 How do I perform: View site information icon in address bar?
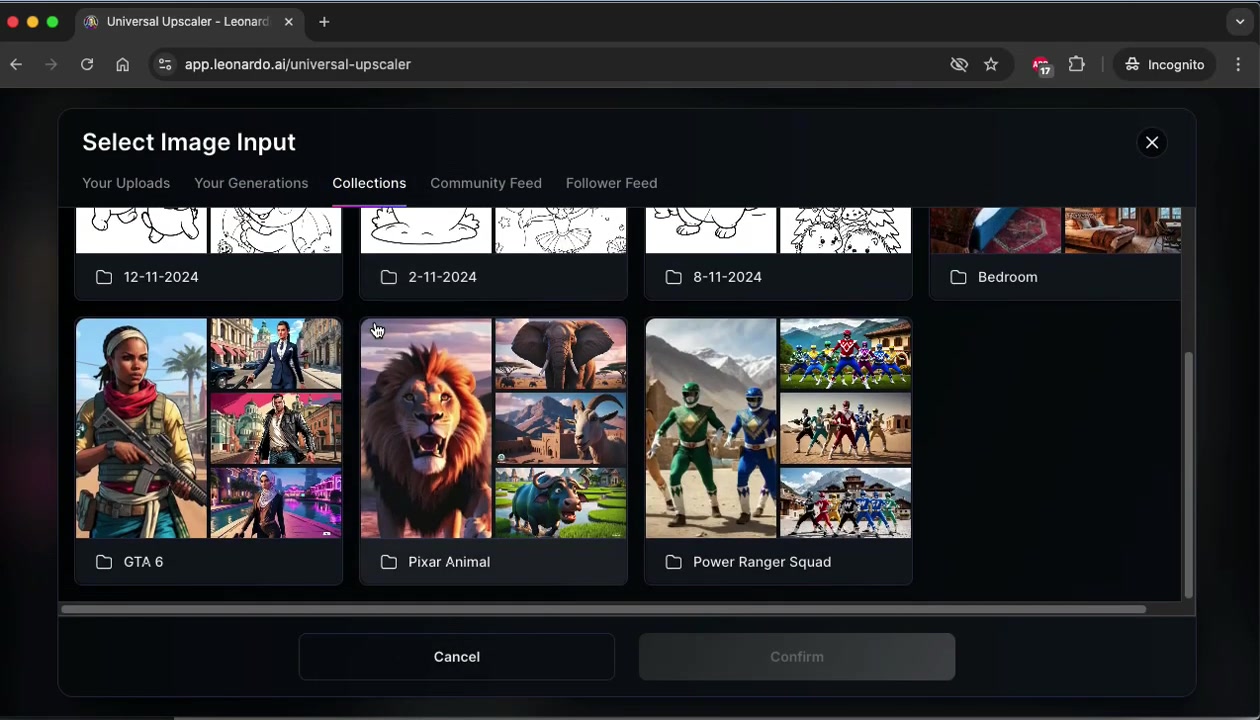(x=165, y=64)
